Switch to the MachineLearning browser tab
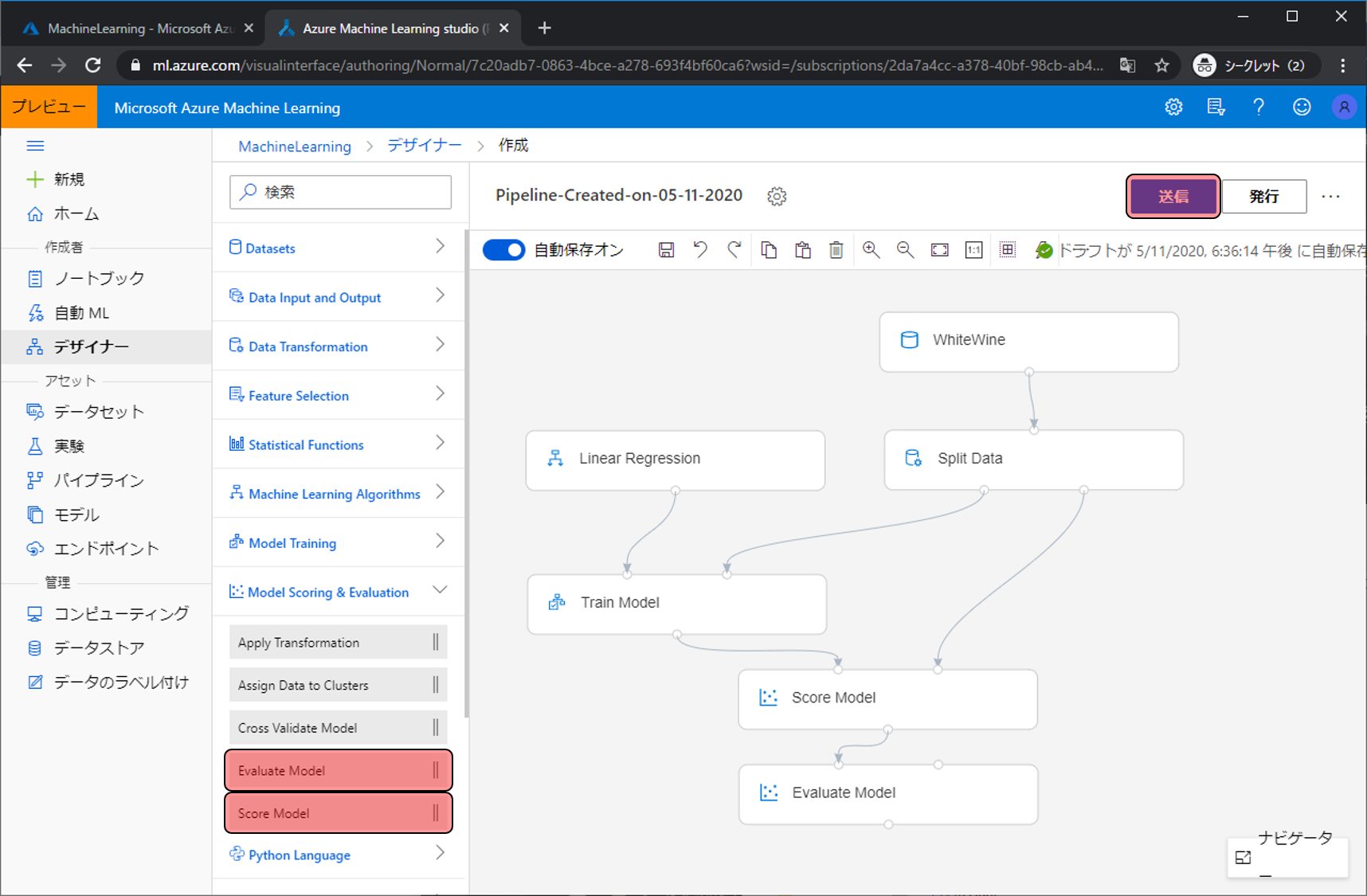Viewport: 1367px width, 896px height. coord(135,29)
